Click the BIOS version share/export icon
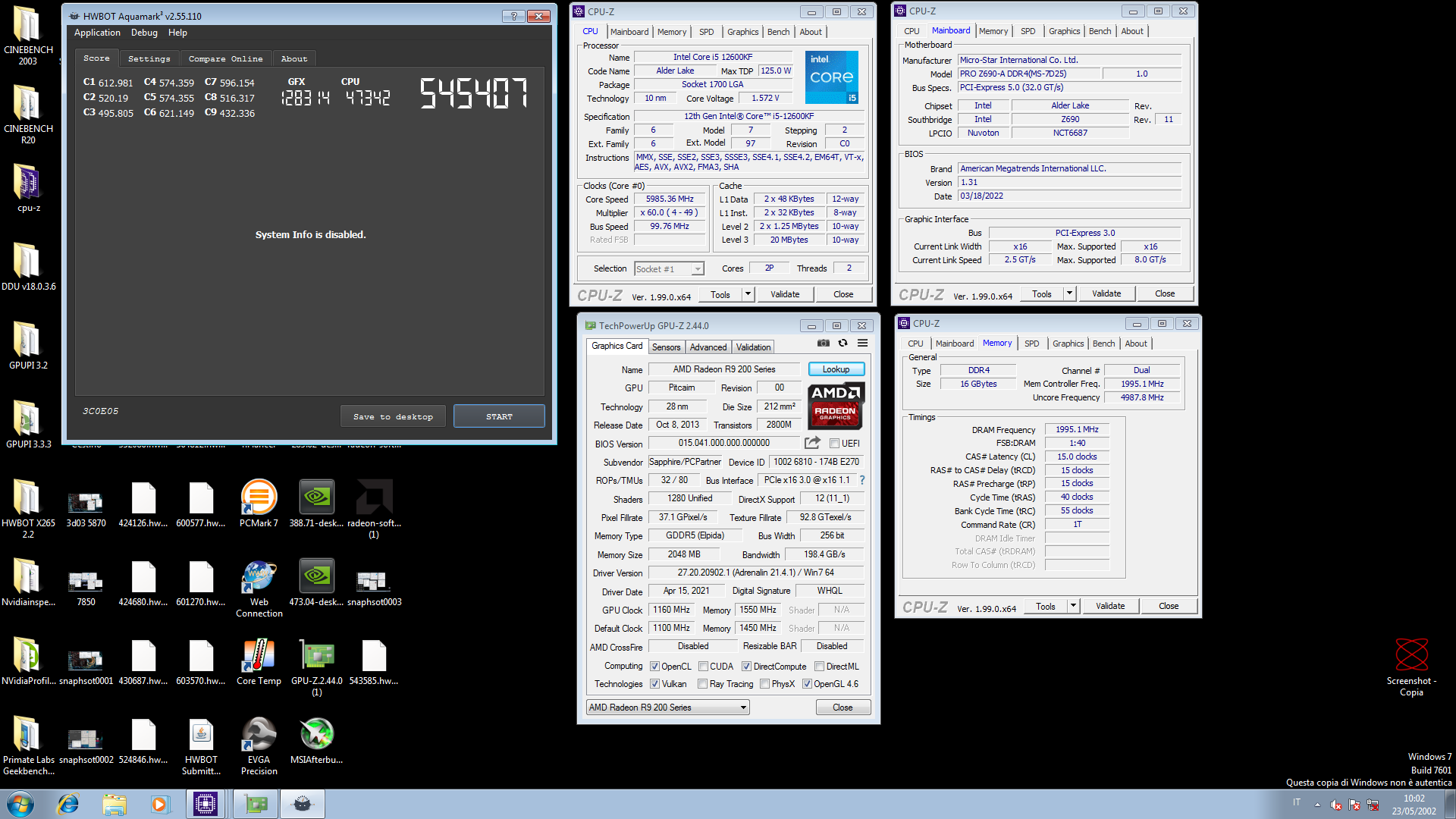The image size is (1456, 819). click(x=813, y=443)
